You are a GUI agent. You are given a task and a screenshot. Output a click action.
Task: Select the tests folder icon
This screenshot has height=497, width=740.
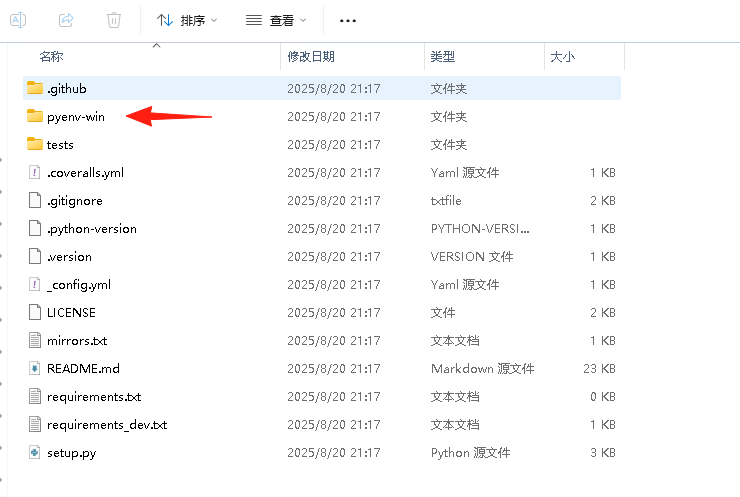tap(35, 144)
